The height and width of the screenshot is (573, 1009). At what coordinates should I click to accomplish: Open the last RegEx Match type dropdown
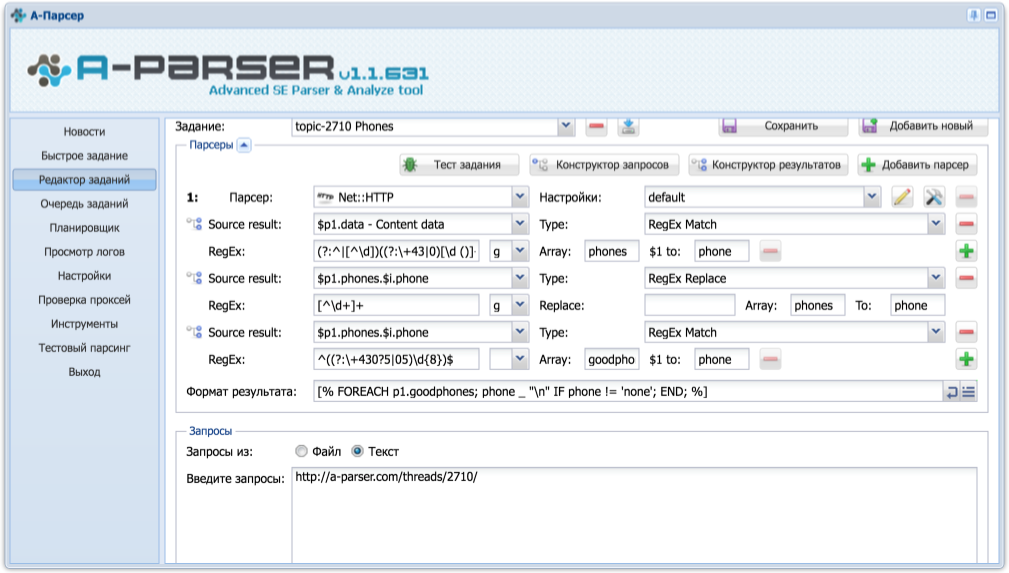click(x=936, y=332)
